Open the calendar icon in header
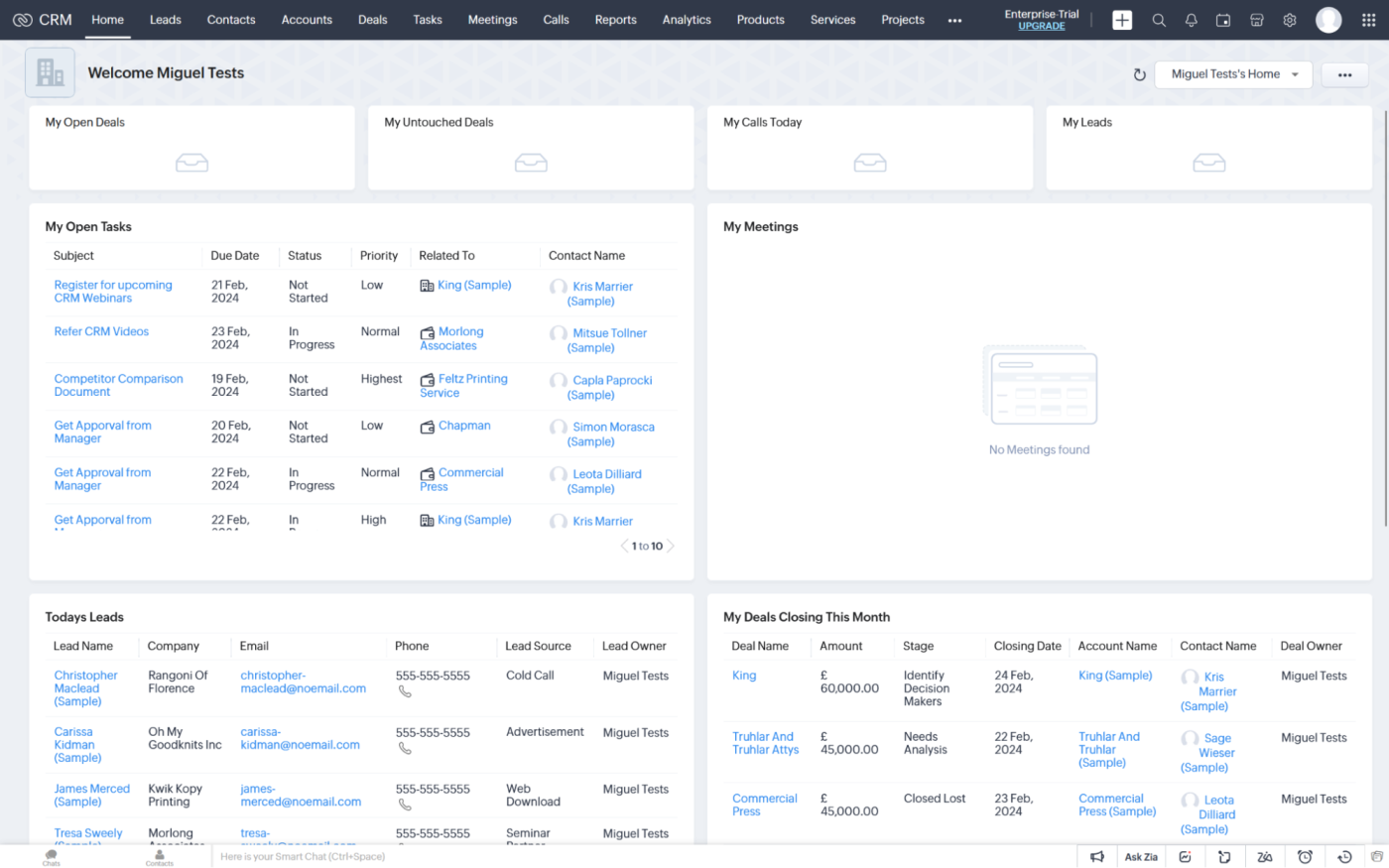The width and height of the screenshot is (1389, 868). [x=1223, y=20]
